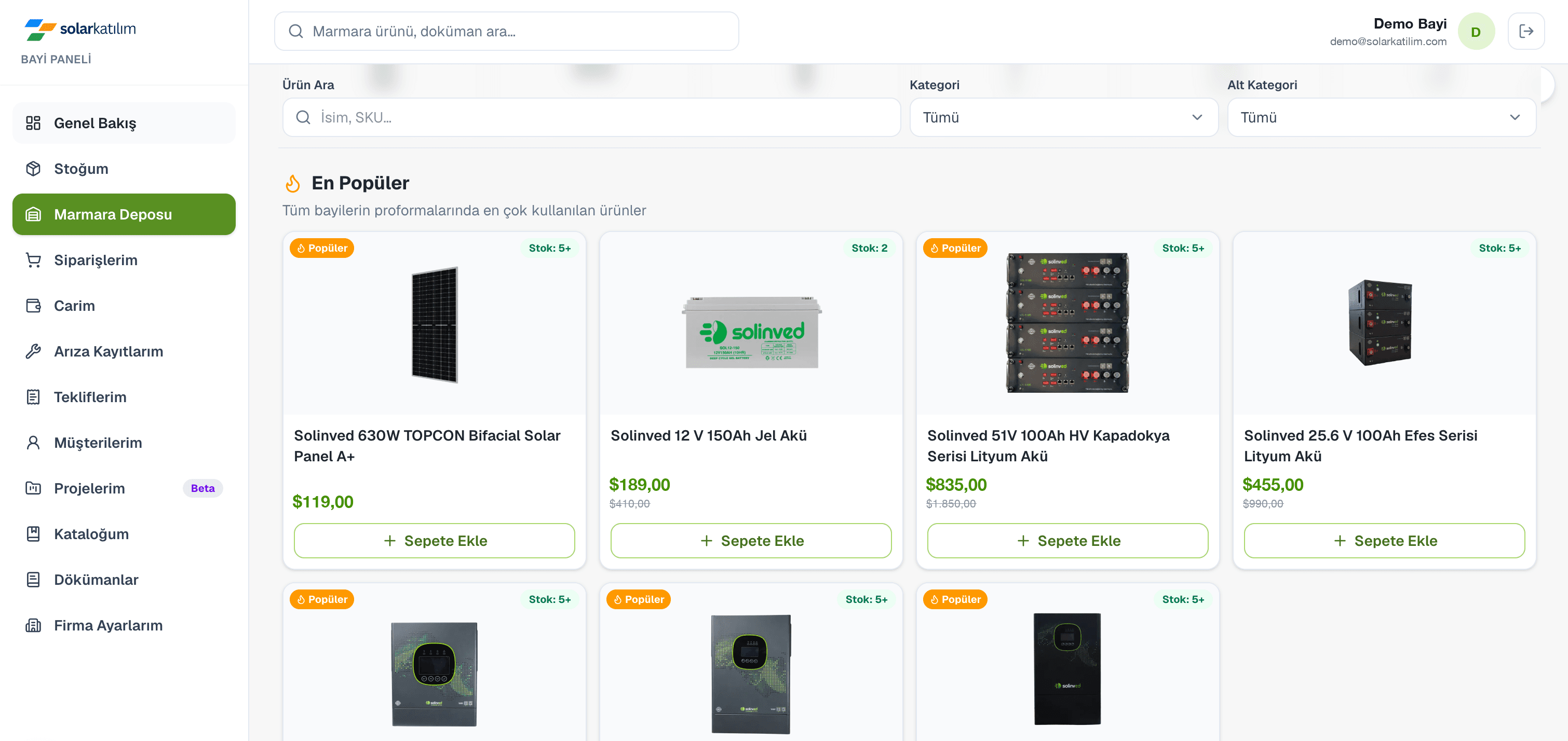The width and height of the screenshot is (1568, 741).
Task: Open the 51V Kapadokya battery stack image
Action: [x=1067, y=322]
